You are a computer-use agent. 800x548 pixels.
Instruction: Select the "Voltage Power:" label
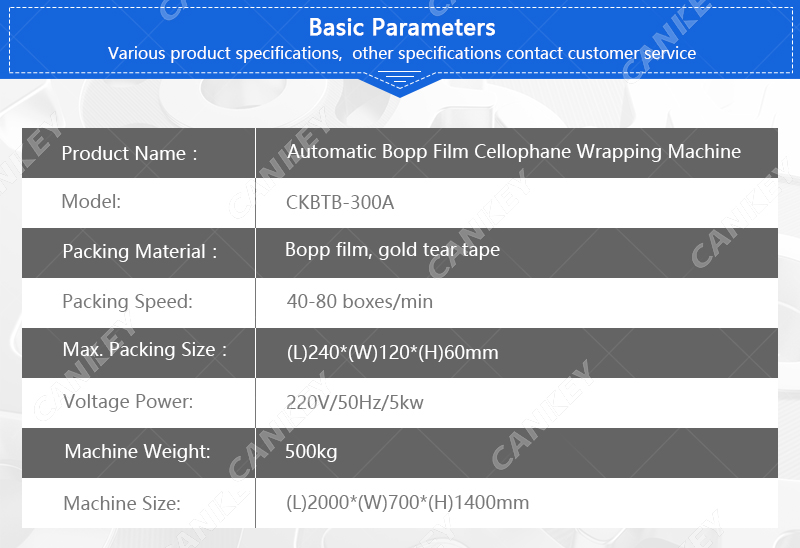(128, 402)
